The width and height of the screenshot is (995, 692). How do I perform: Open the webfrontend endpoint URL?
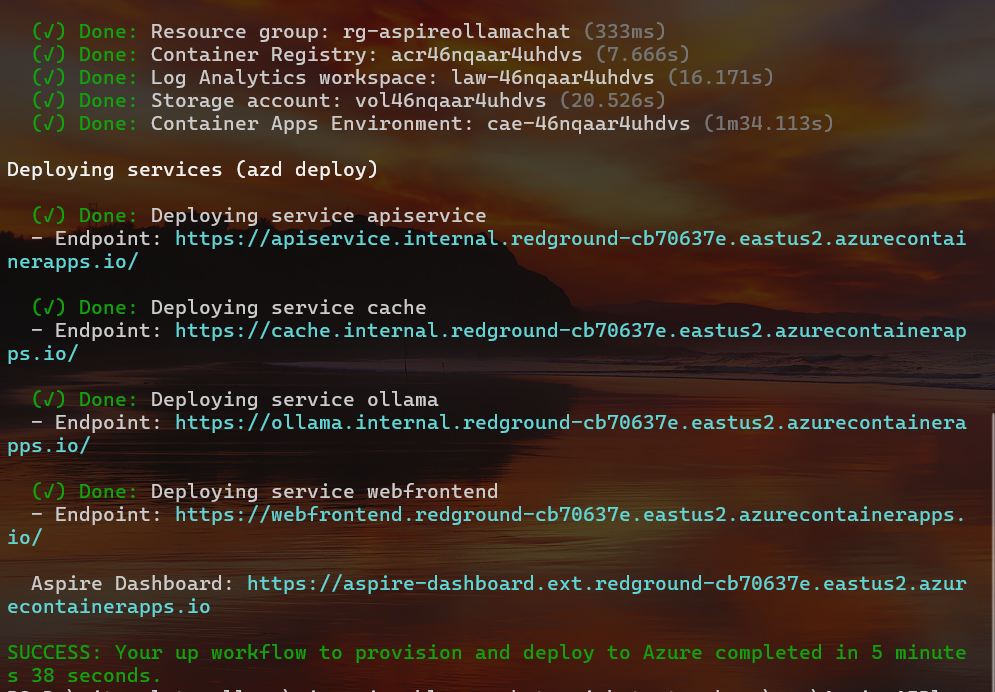pos(570,515)
